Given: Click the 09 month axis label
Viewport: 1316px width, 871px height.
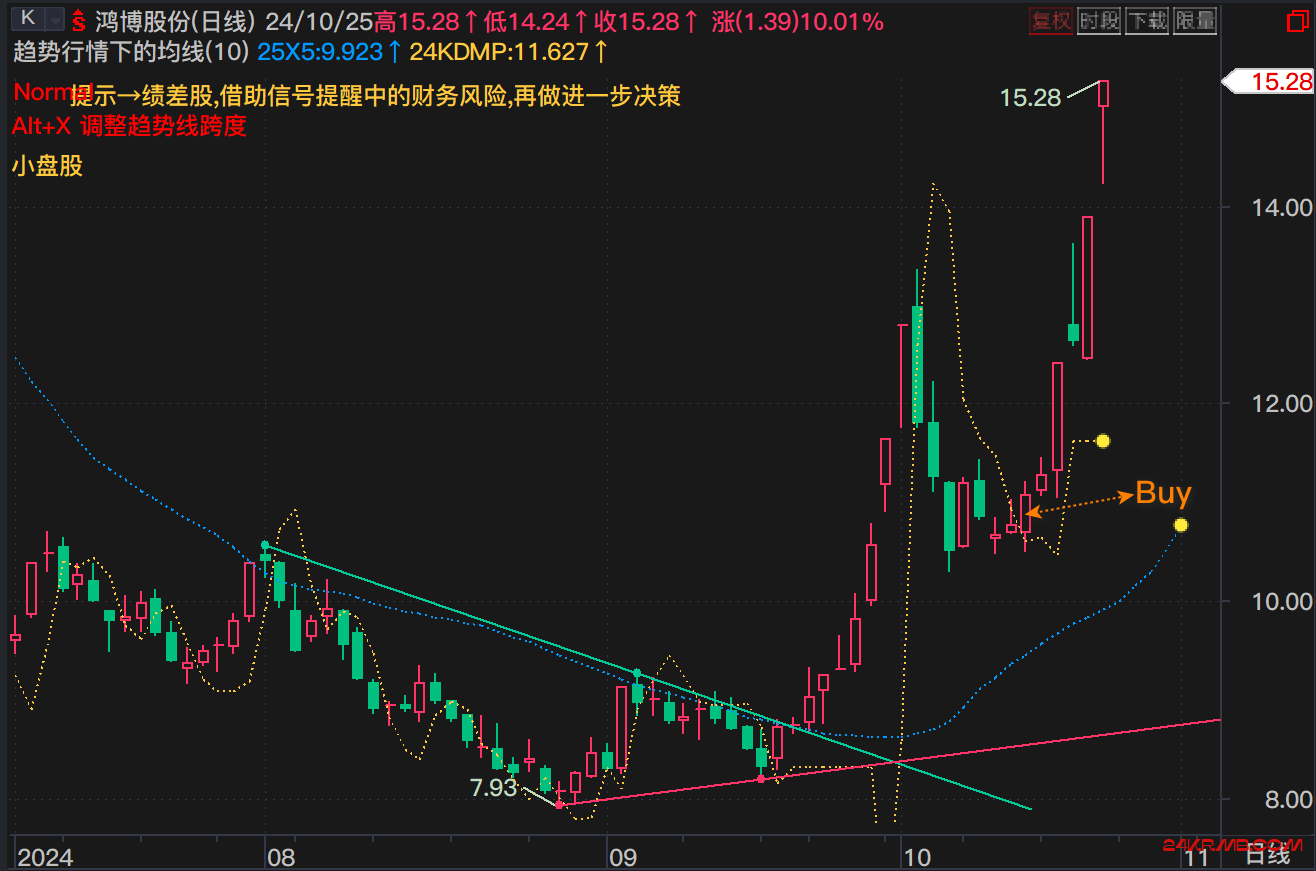Looking at the screenshot, I should click(x=624, y=857).
